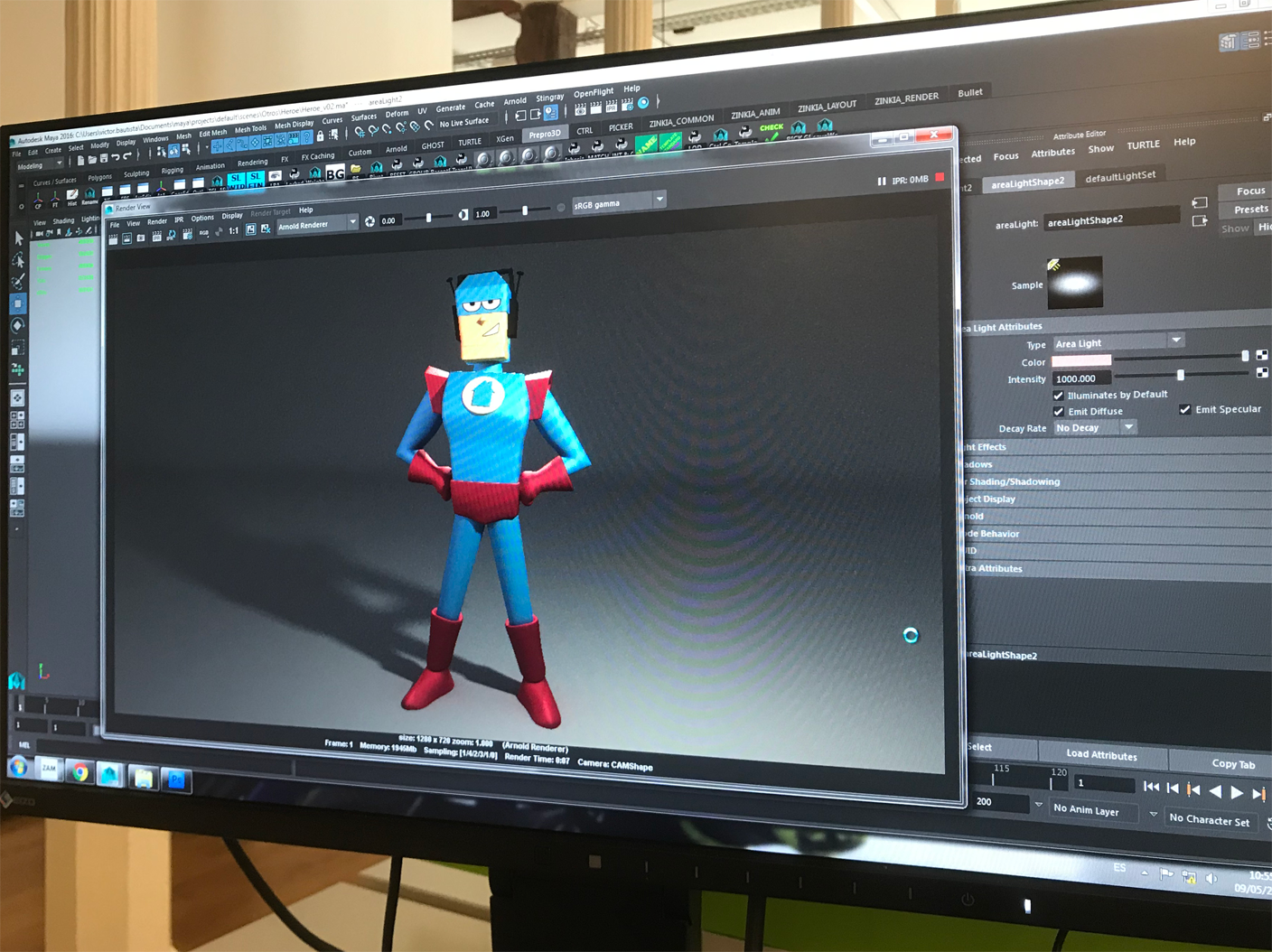Image resolution: width=1272 pixels, height=952 pixels.
Task: Click the Hist shelf button
Action: [72, 196]
